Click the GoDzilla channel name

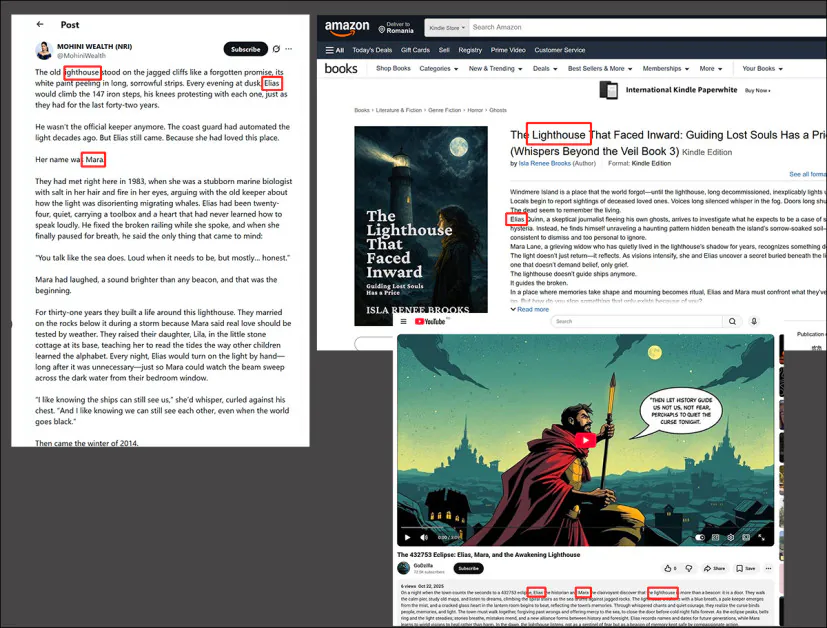(423, 565)
